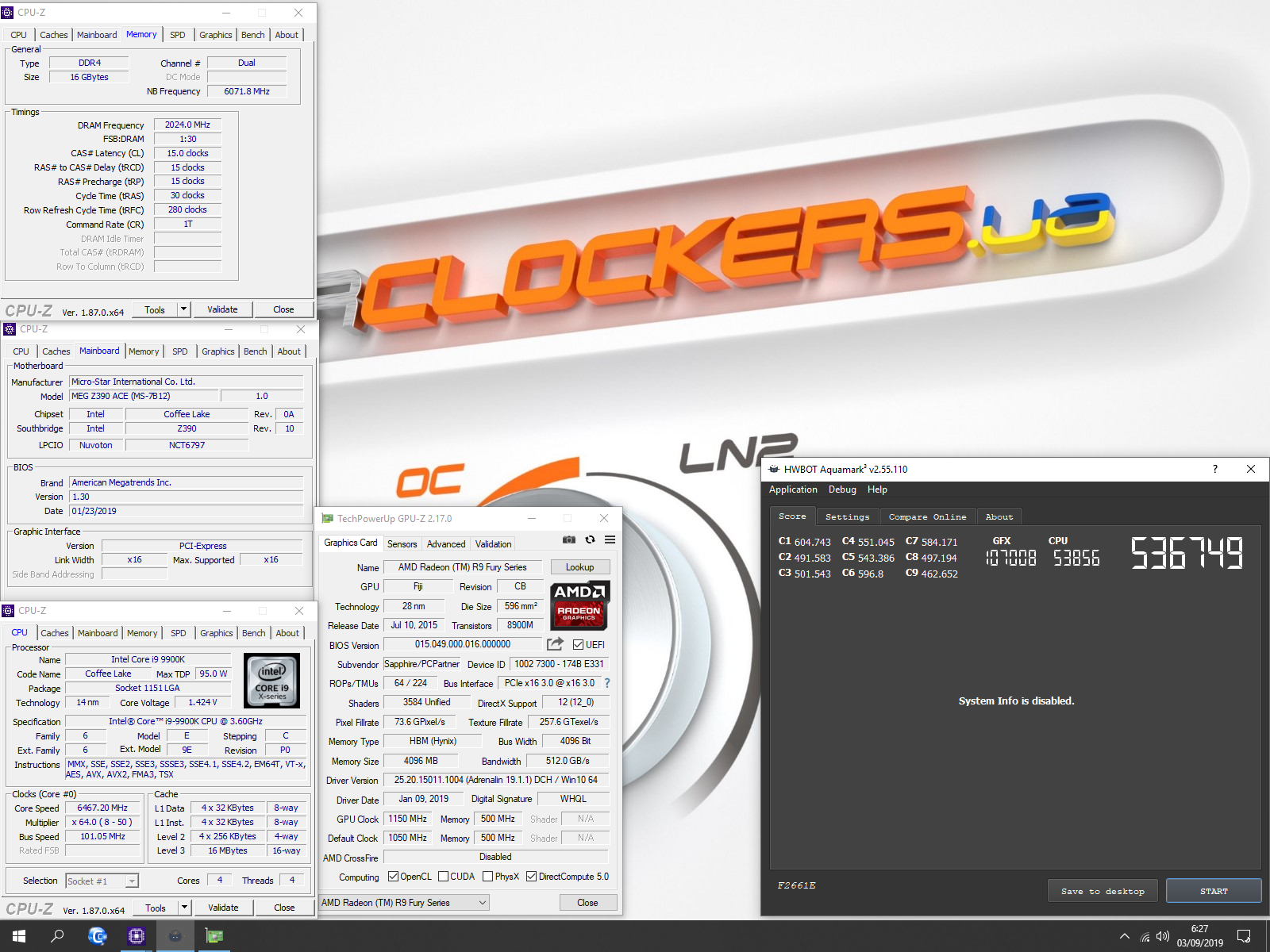Click the DRAM Frequency value 2024.0 MHz

click(187, 125)
